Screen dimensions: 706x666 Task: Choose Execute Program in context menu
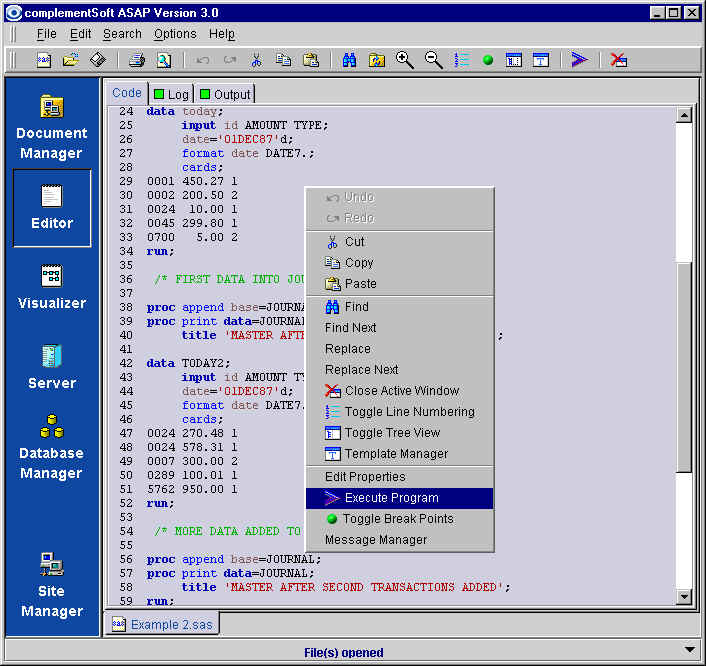[x=399, y=498]
